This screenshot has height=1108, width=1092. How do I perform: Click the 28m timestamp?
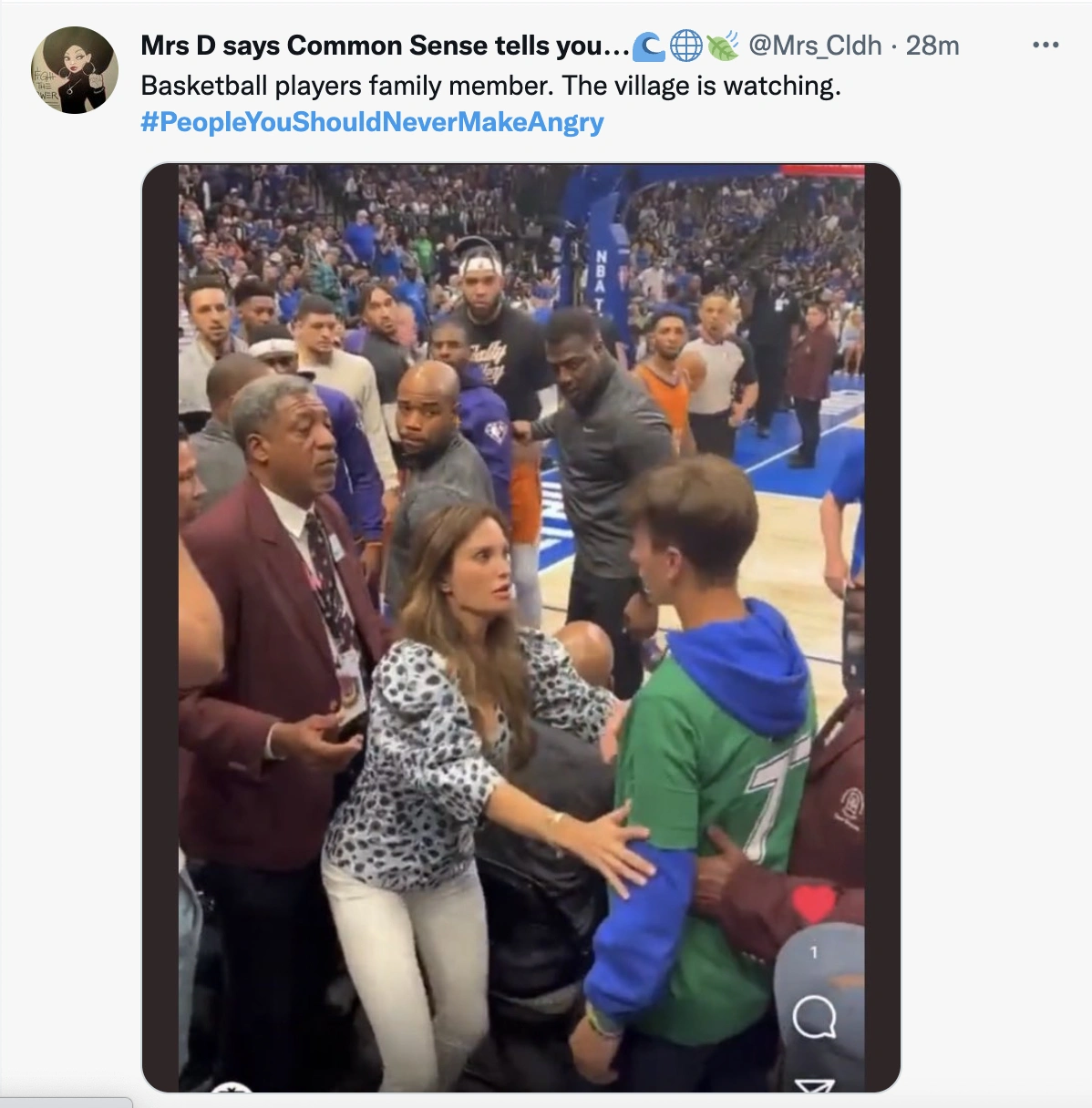(932, 46)
